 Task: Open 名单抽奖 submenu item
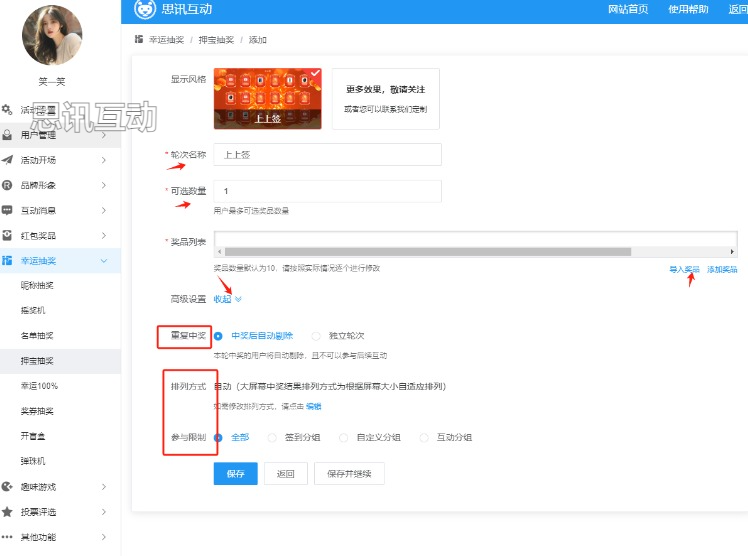[37, 336]
